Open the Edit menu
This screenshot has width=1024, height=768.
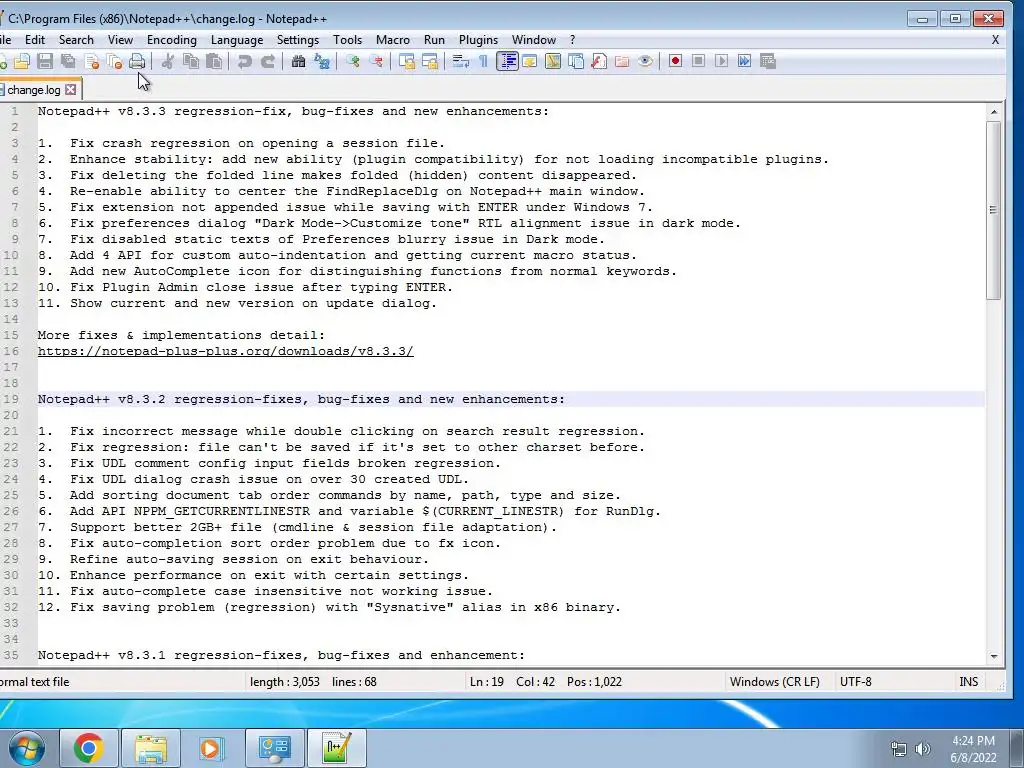tap(35, 40)
